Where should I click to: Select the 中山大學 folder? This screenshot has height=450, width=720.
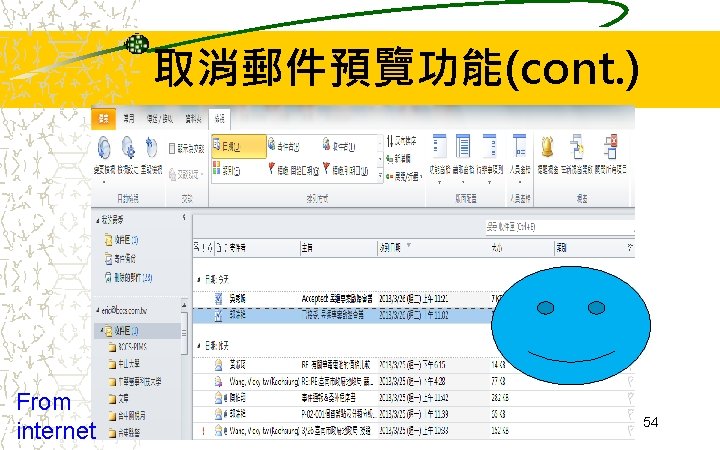(x=124, y=364)
